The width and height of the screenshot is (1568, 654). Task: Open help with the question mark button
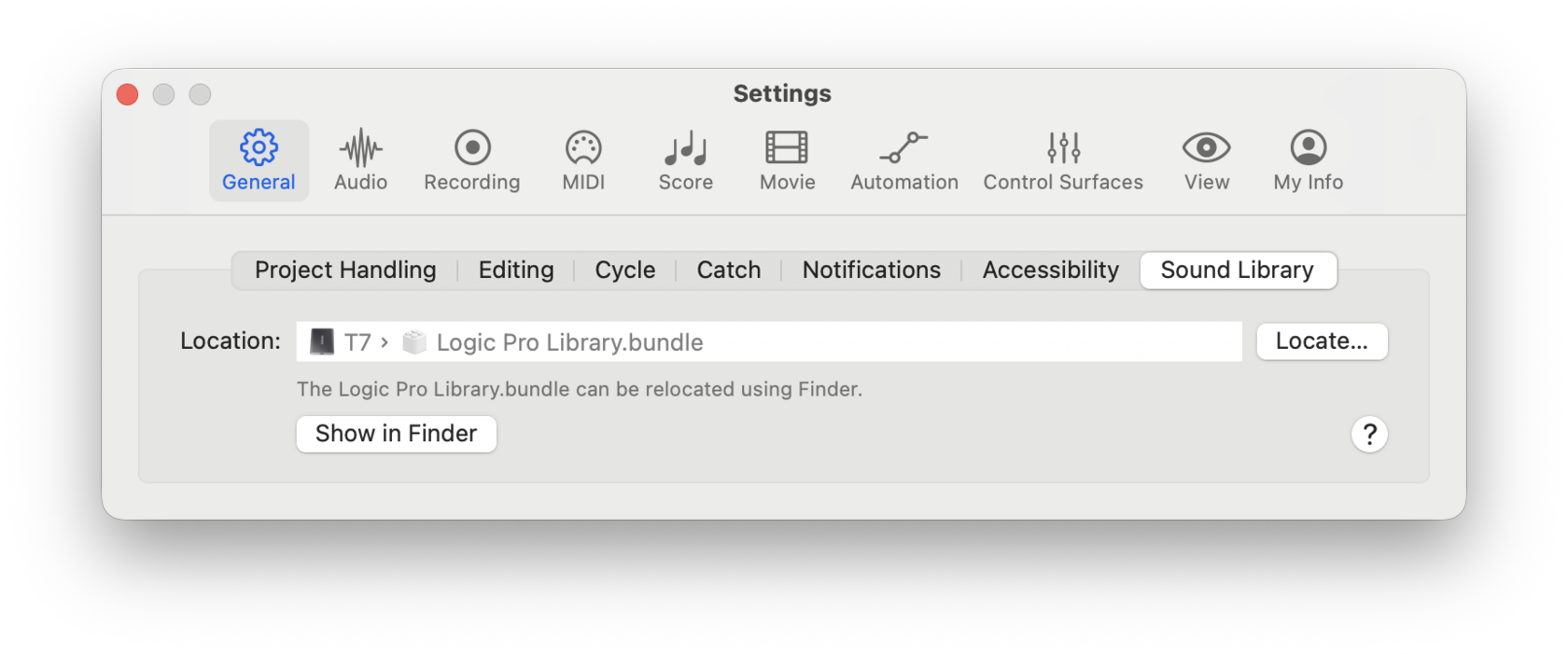click(x=1368, y=434)
